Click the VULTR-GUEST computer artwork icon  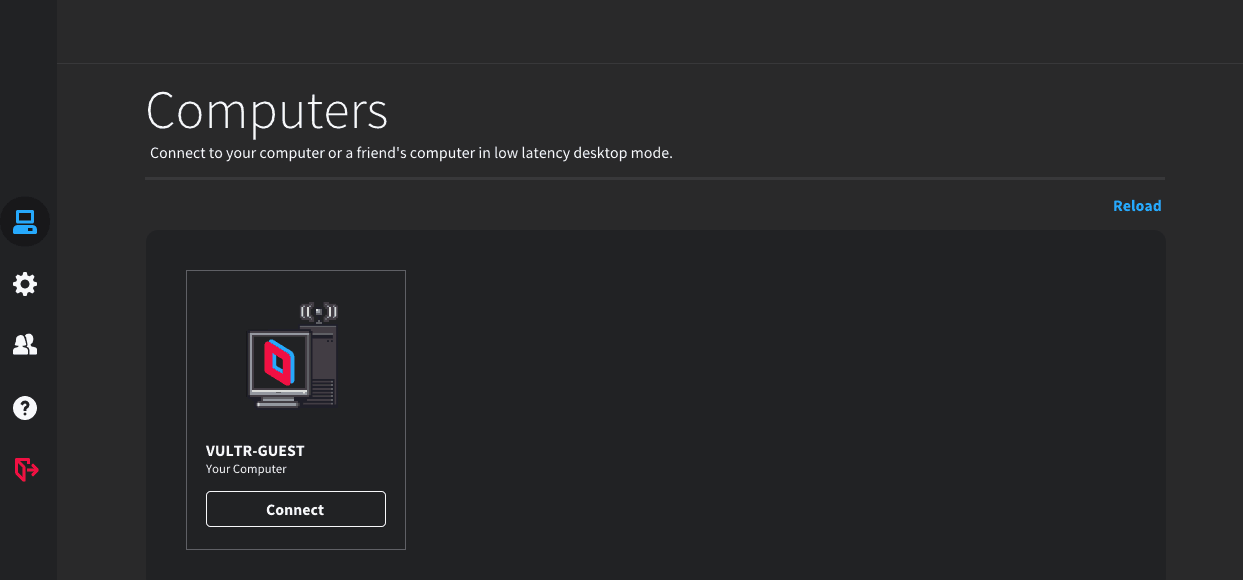pyautogui.click(x=293, y=355)
